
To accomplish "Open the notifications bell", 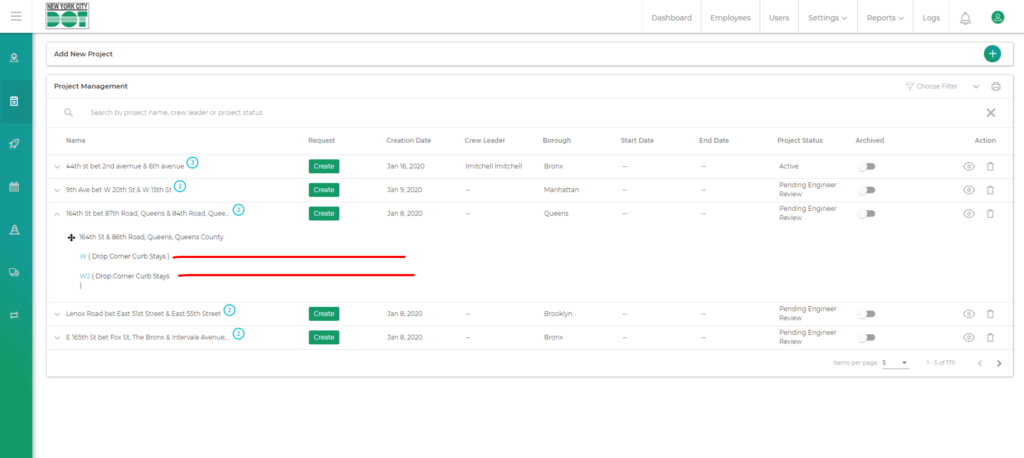I will pyautogui.click(x=965, y=18).
